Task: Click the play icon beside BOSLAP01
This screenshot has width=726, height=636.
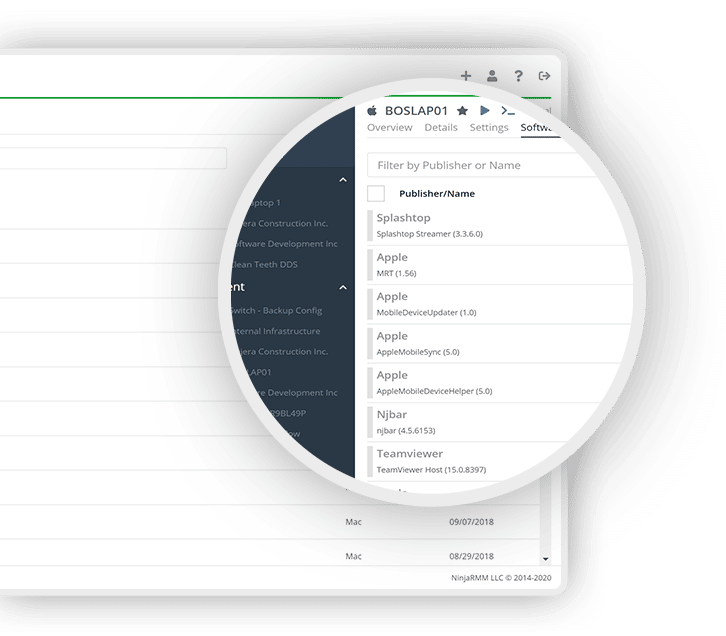Action: click(485, 110)
